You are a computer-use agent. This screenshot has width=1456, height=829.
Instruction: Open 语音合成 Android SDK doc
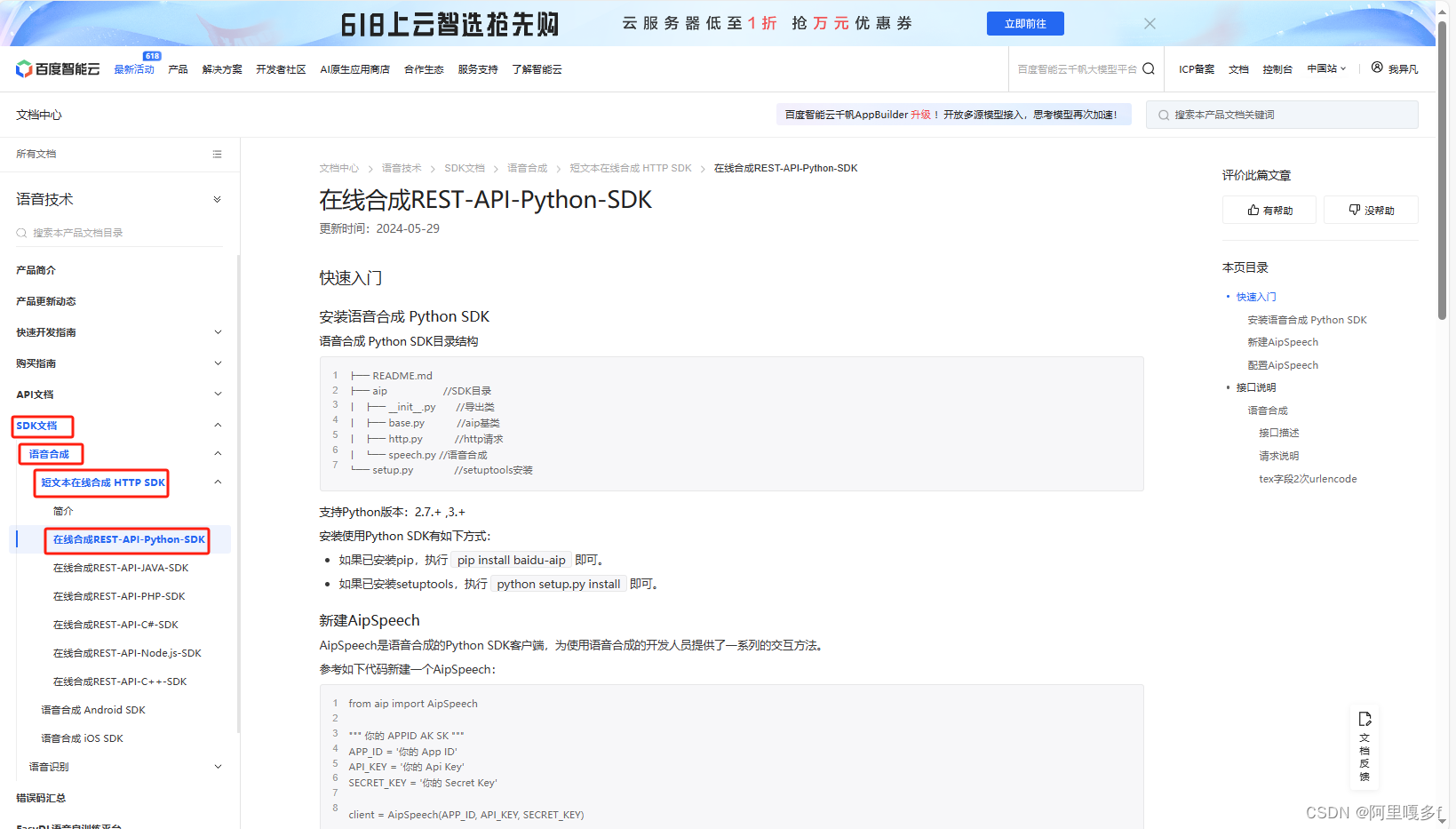tap(93, 710)
